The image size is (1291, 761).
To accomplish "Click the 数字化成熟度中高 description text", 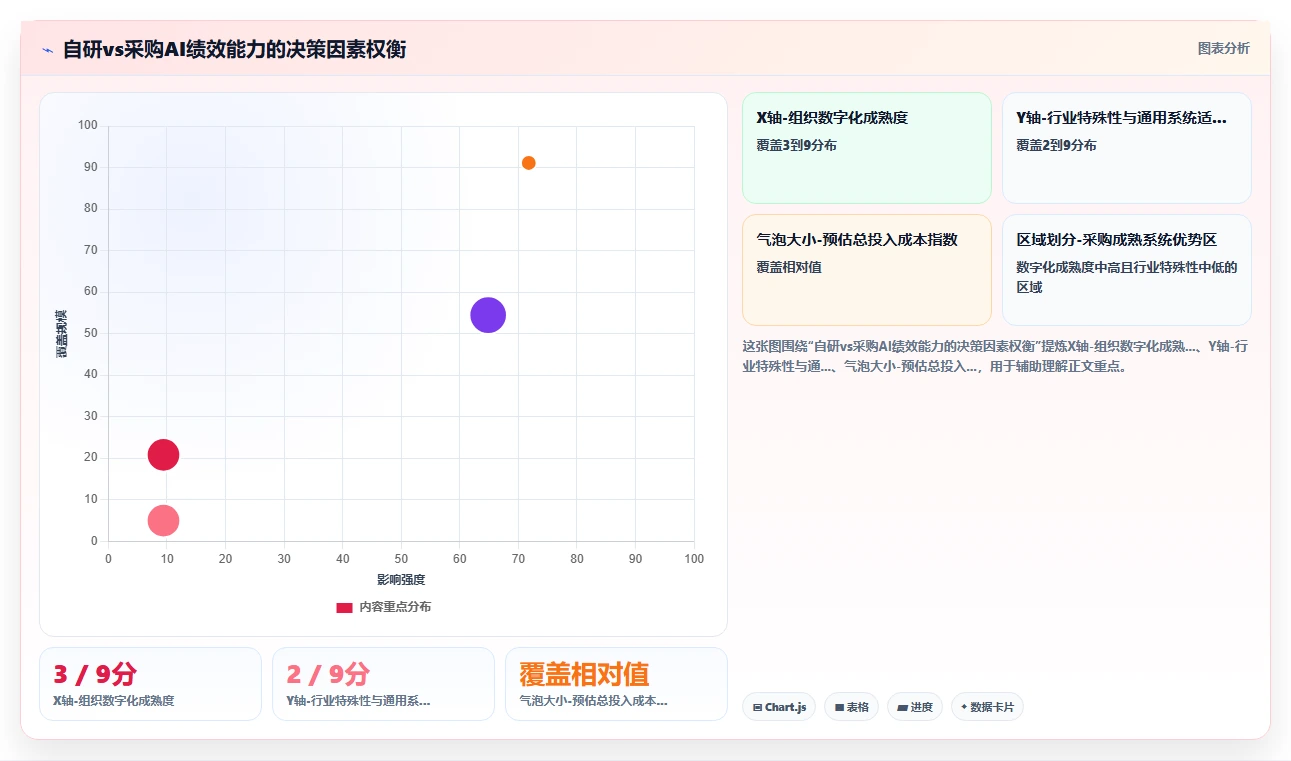I will tap(1127, 277).
